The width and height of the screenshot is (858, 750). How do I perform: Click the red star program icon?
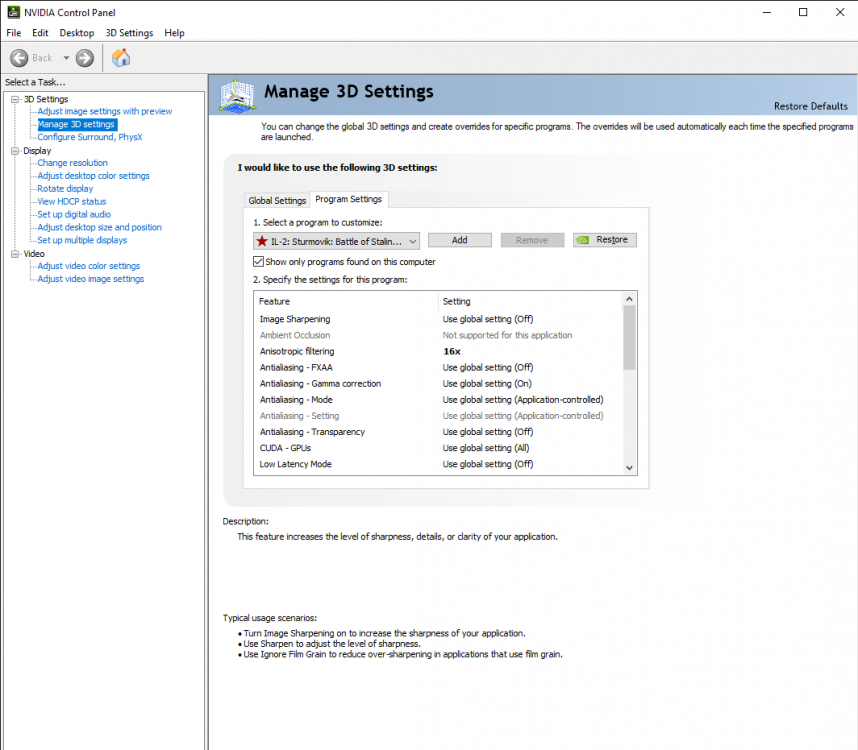coord(262,241)
